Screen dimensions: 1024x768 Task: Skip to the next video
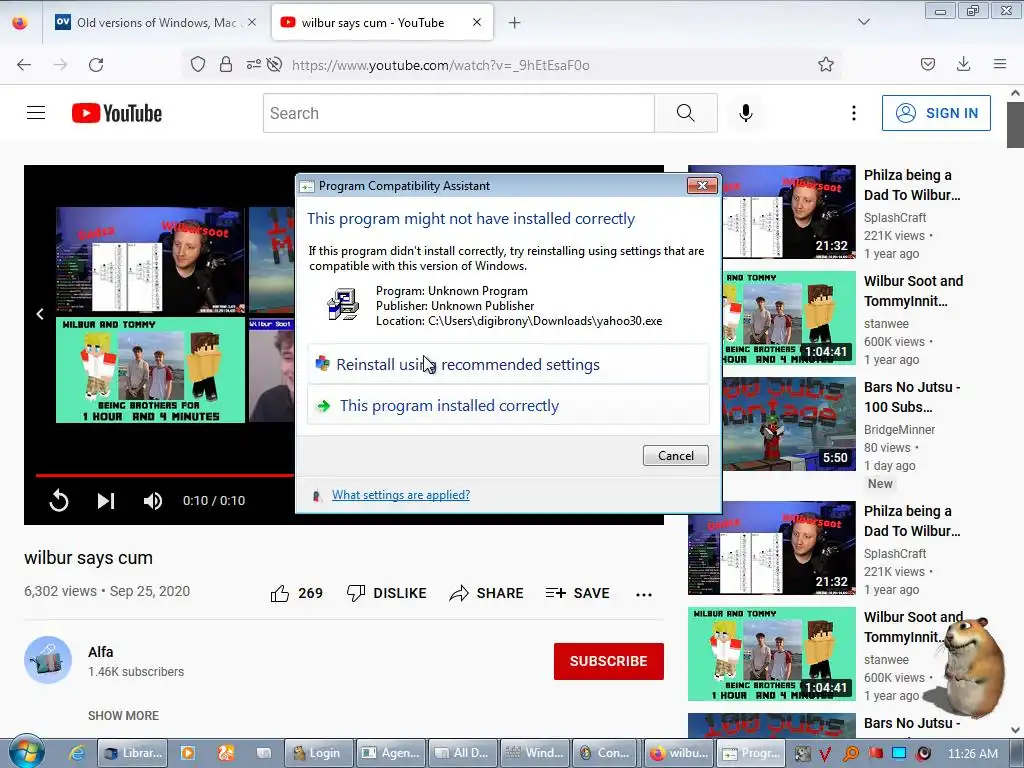click(106, 501)
